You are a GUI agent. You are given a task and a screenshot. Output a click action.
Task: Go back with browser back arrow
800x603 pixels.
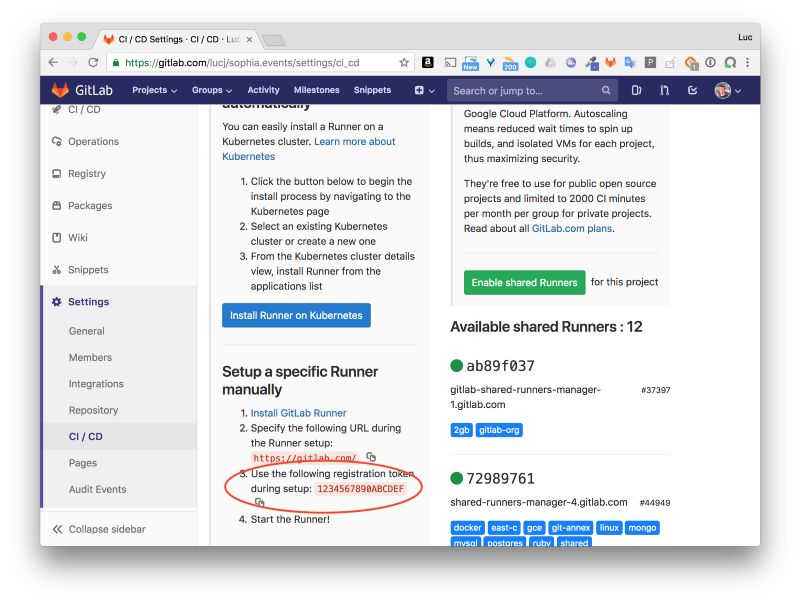pos(53,62)
